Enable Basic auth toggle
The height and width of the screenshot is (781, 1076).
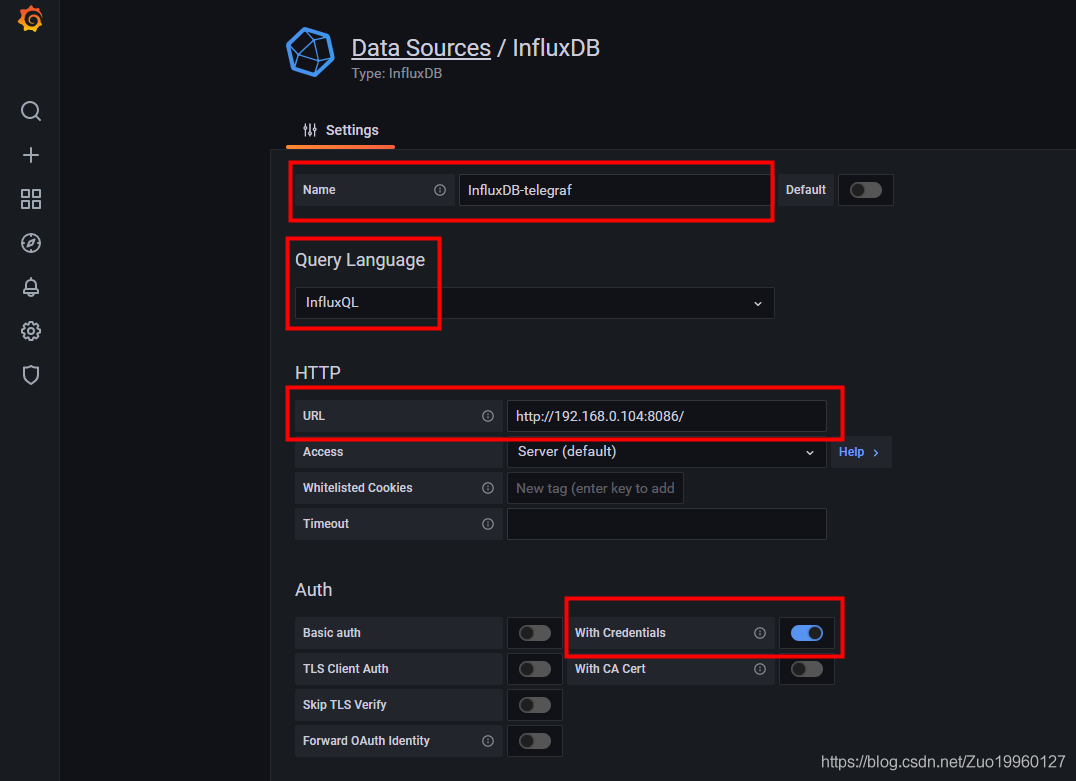point(535,633)
